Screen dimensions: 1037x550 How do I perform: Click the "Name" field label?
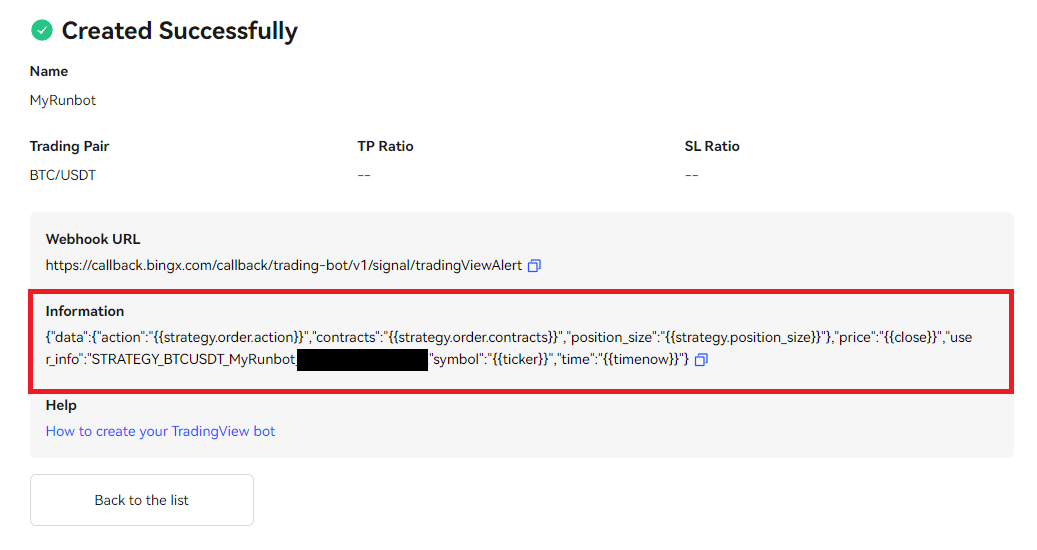point(49,72)
